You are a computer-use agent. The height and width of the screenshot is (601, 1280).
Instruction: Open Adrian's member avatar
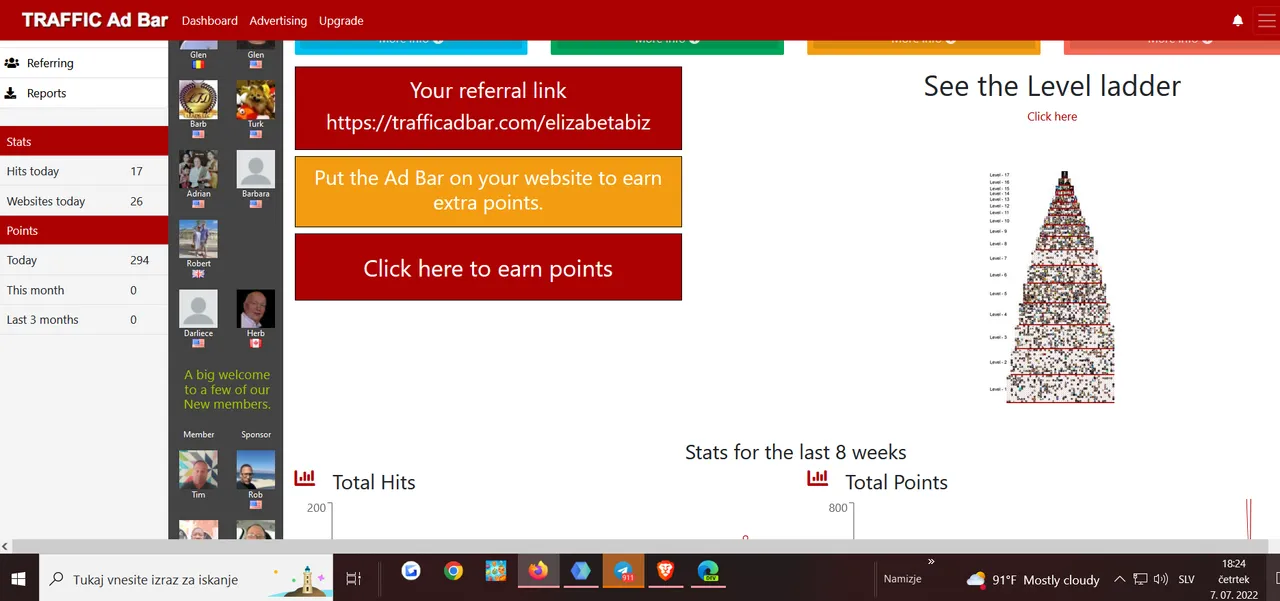(198, 169)
